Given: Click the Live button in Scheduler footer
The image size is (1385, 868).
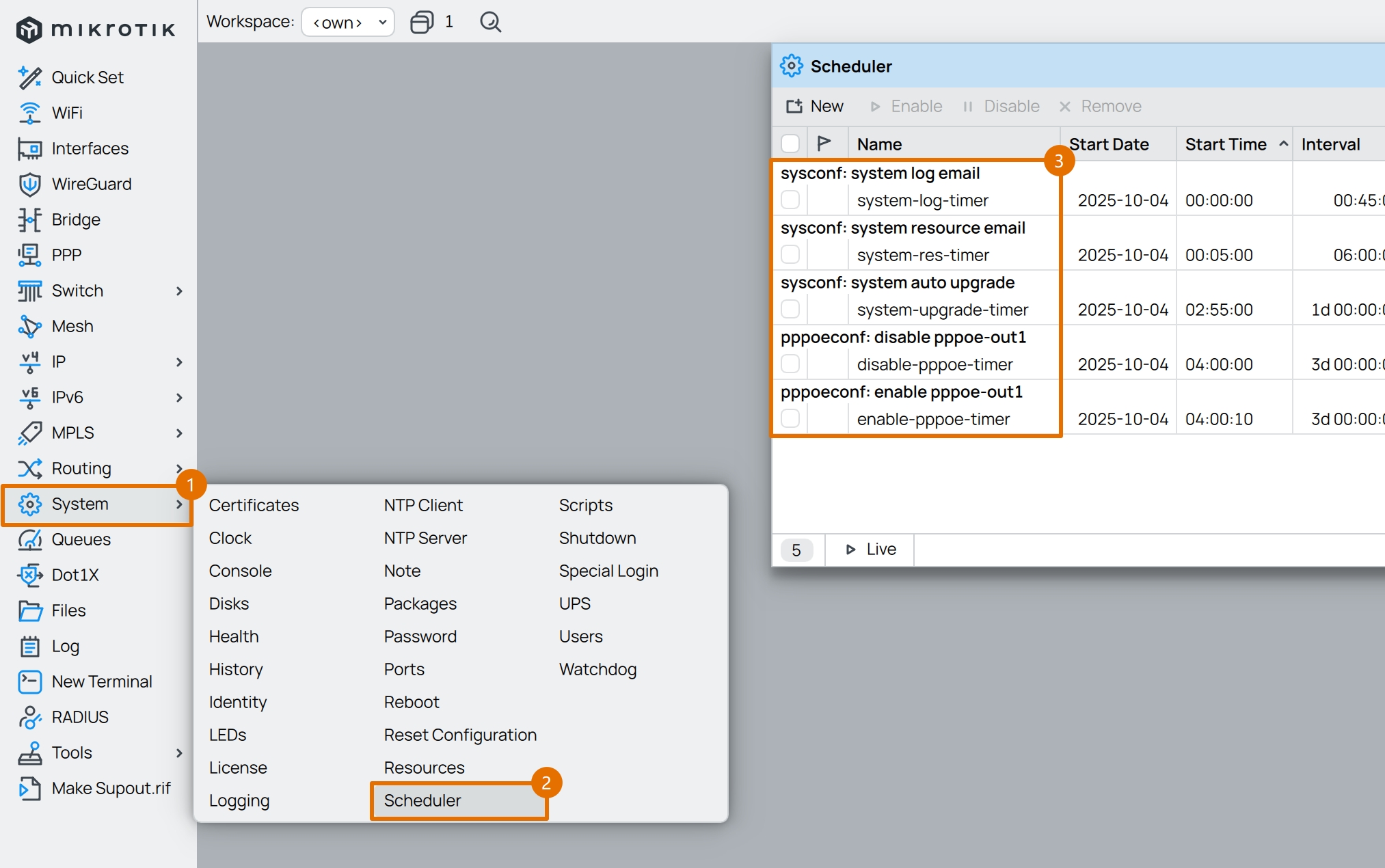Looking at the screenshot, I should point(870,549).
